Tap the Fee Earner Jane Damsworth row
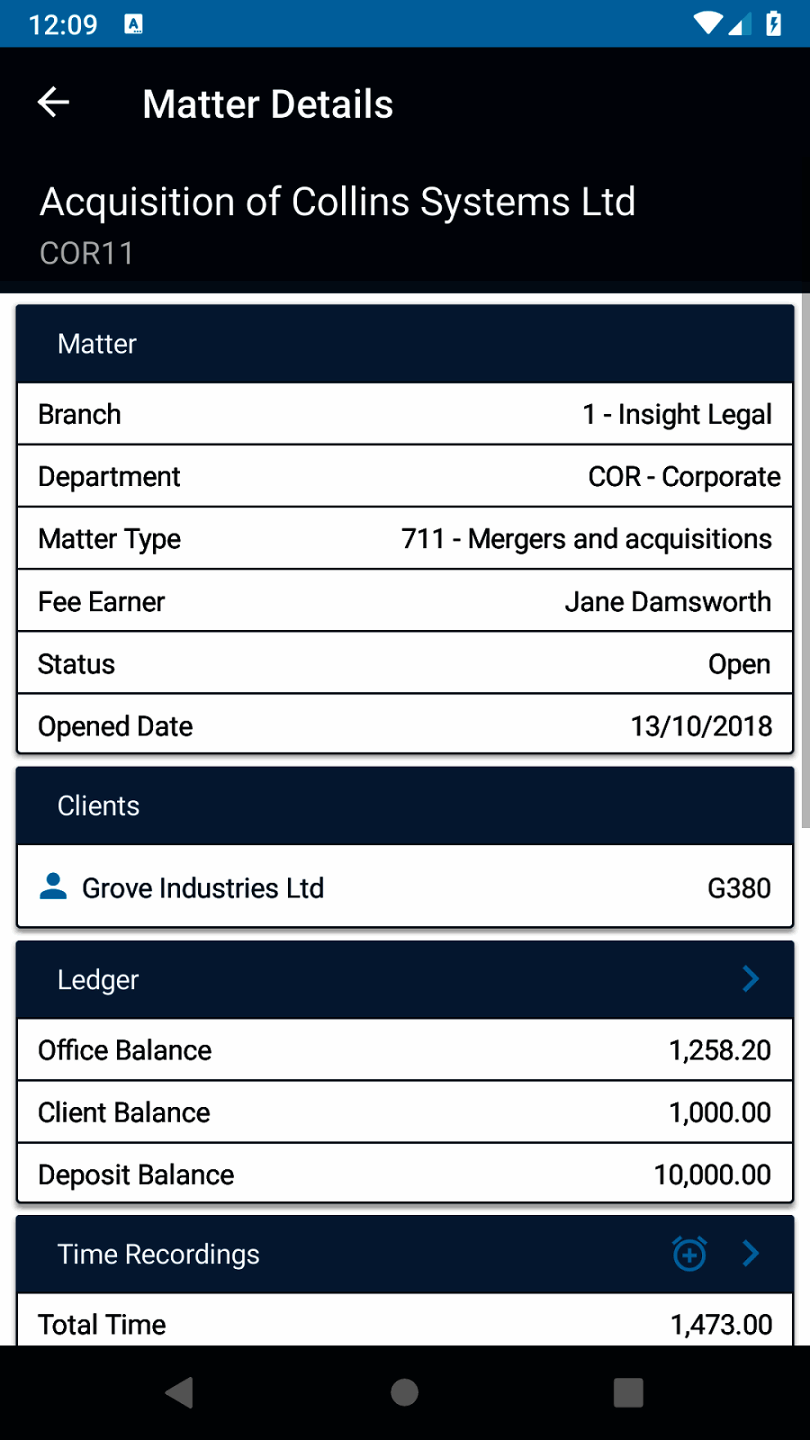Screen dimensions: 810x1440 pyautogui.click(x=404, y=602)
